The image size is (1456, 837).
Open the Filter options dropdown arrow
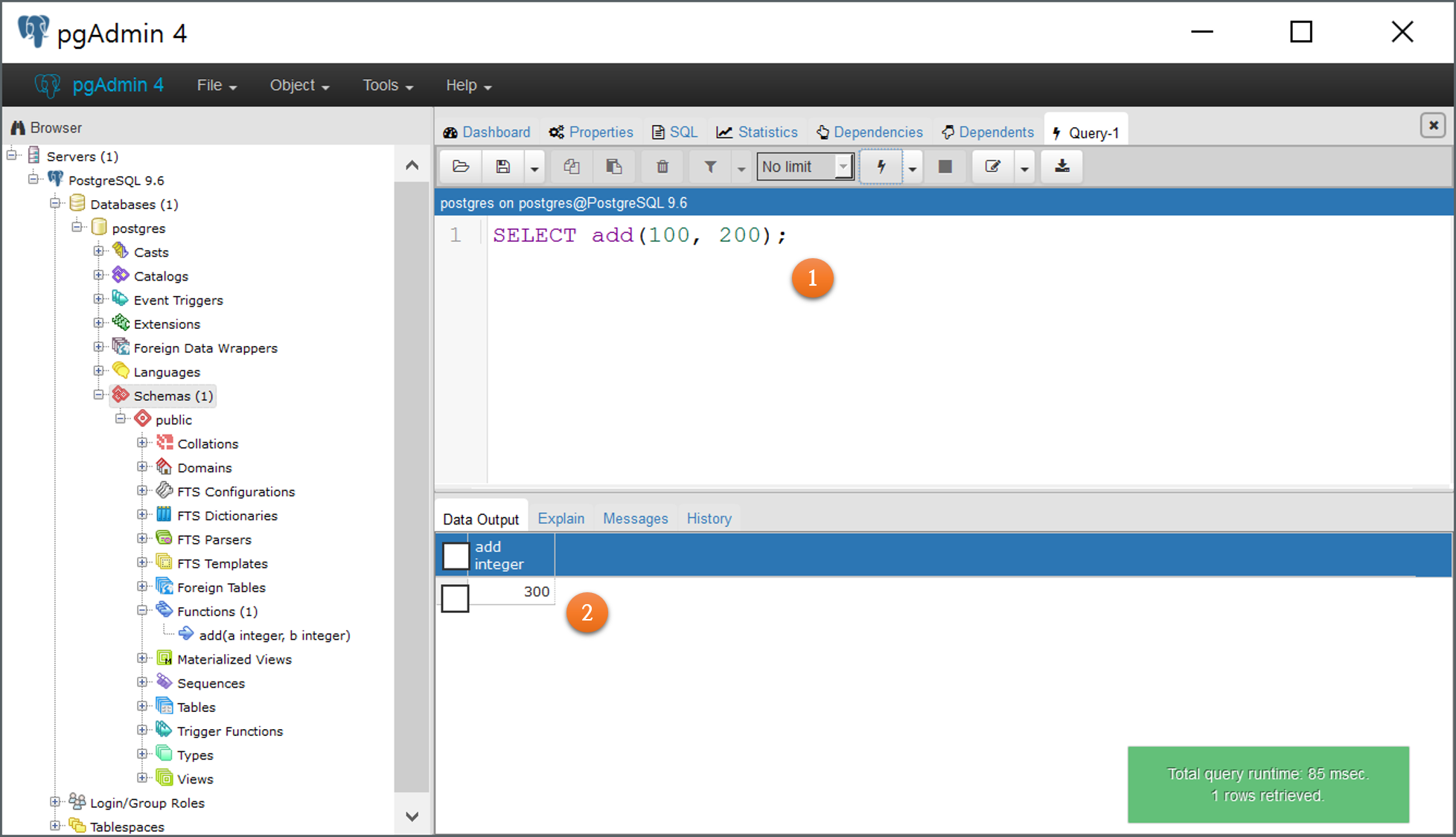741,168
